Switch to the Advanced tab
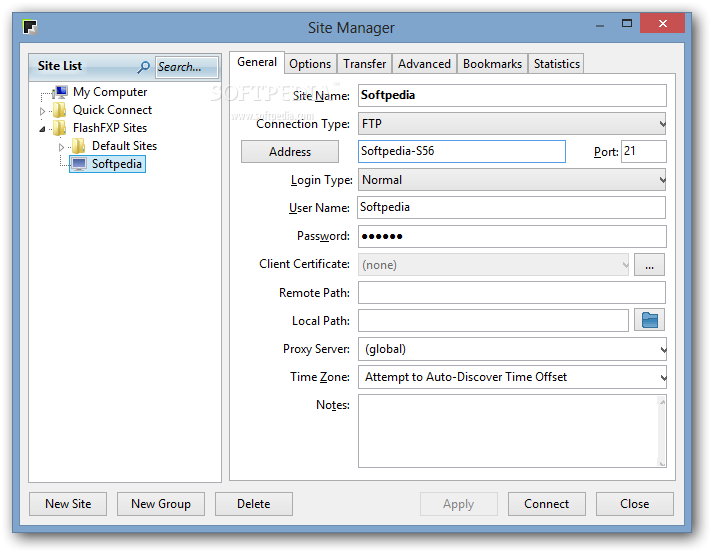 [424, 64]
